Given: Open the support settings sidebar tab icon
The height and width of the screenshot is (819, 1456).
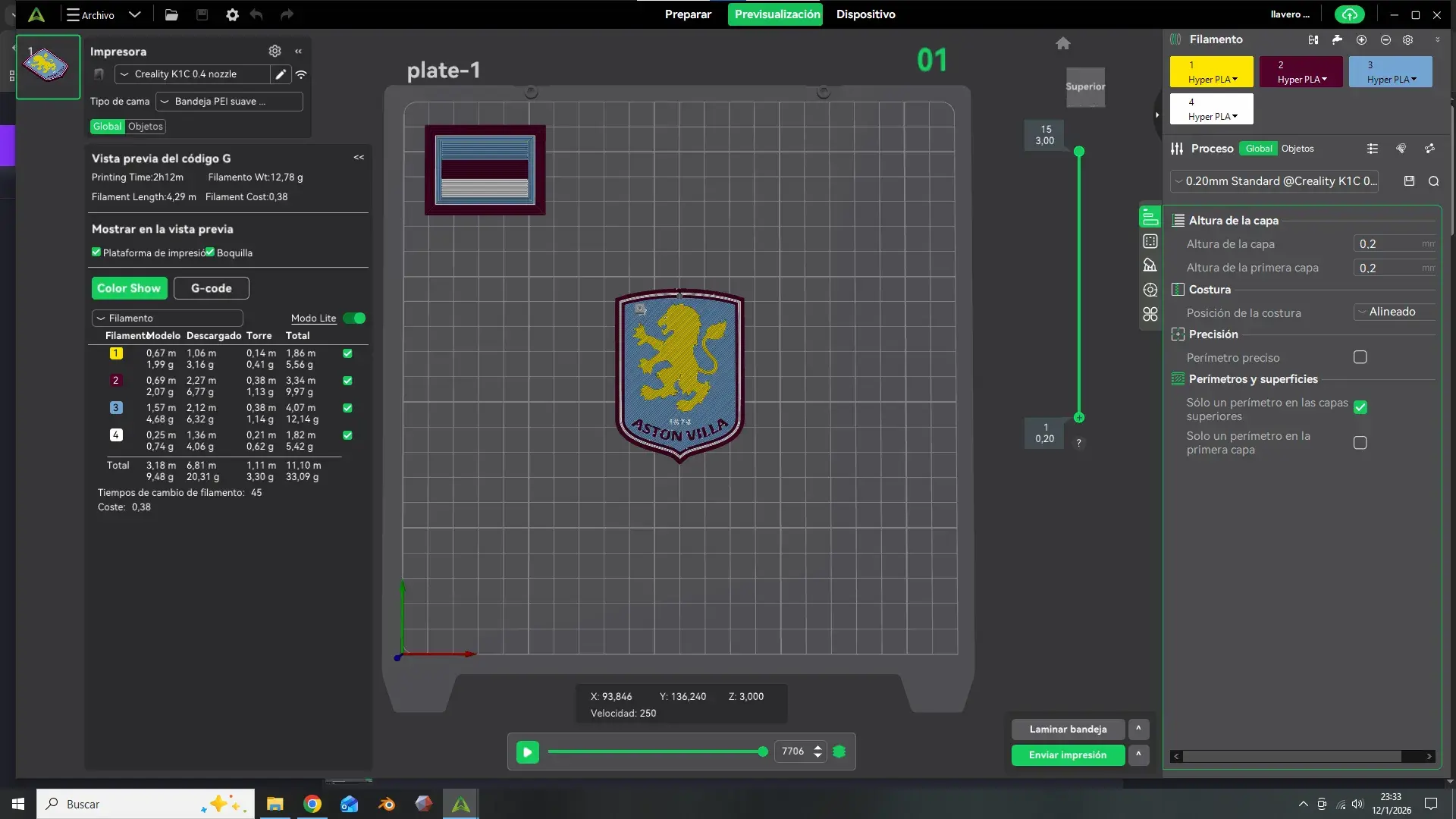Looking at the screenshot, I should (1150, 265).
